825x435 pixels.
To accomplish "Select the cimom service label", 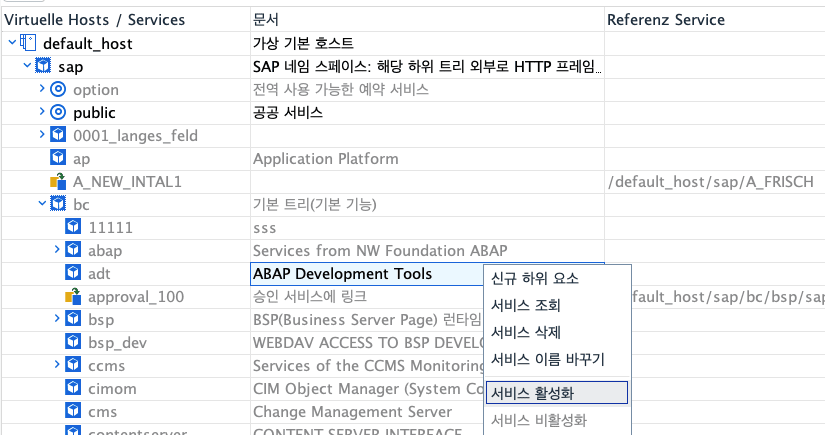I will pos(113,389).
